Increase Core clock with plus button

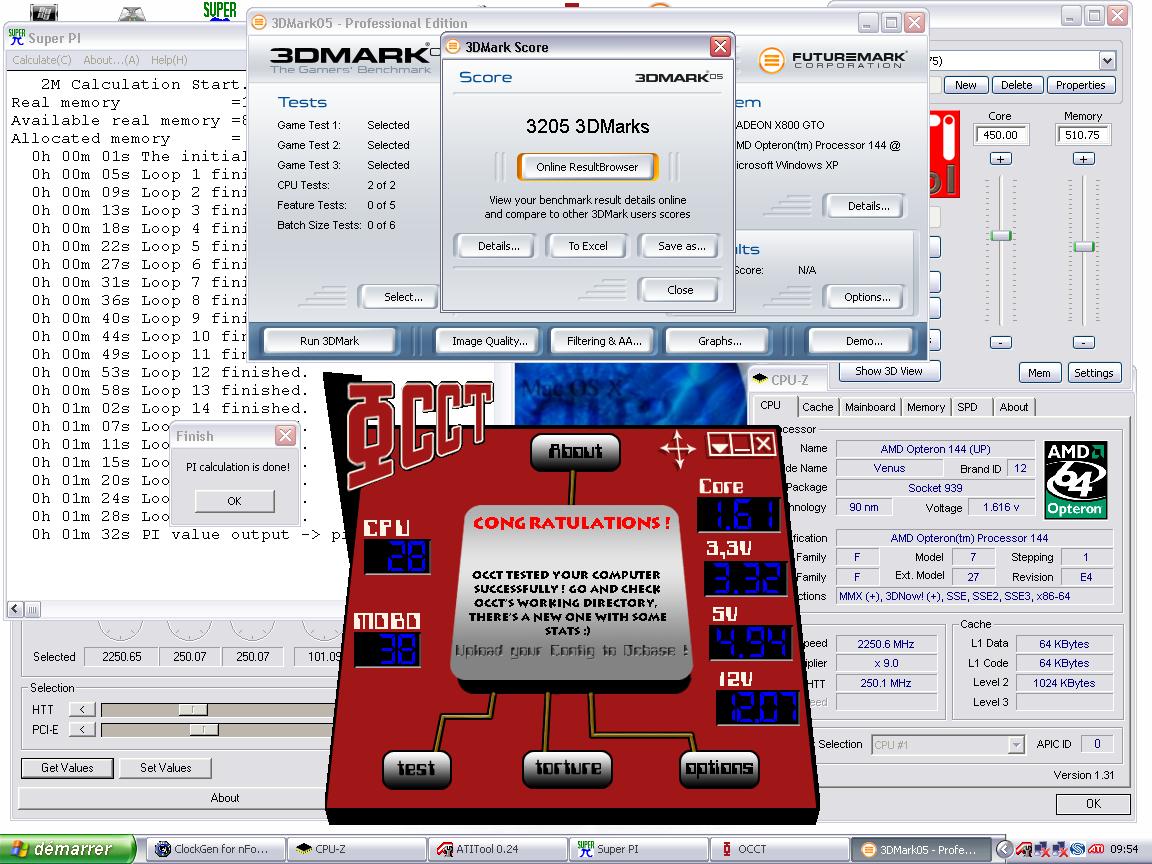pyautogui.click(x=1001, y=159)
